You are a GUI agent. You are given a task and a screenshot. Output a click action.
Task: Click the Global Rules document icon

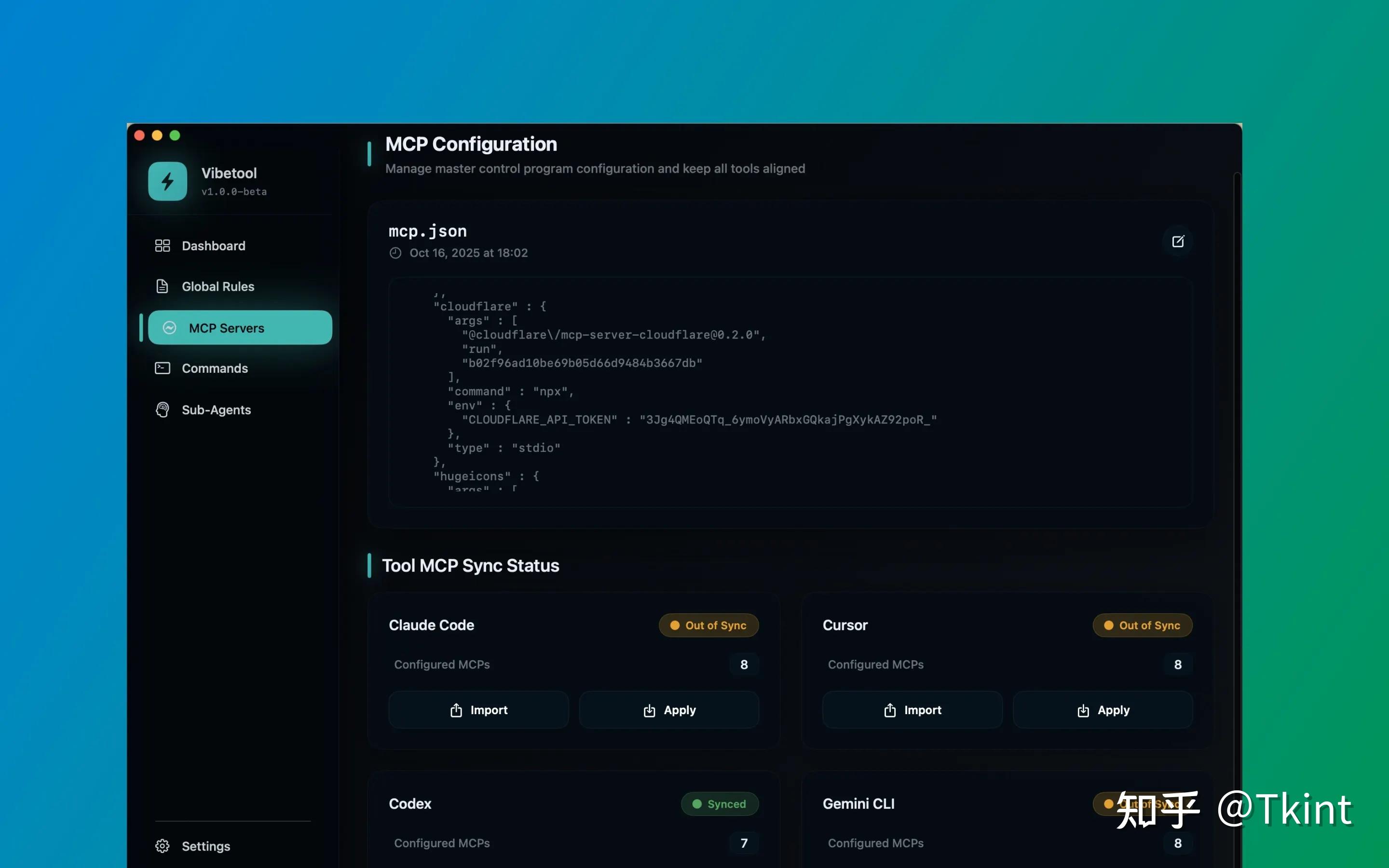pos(163,286)
